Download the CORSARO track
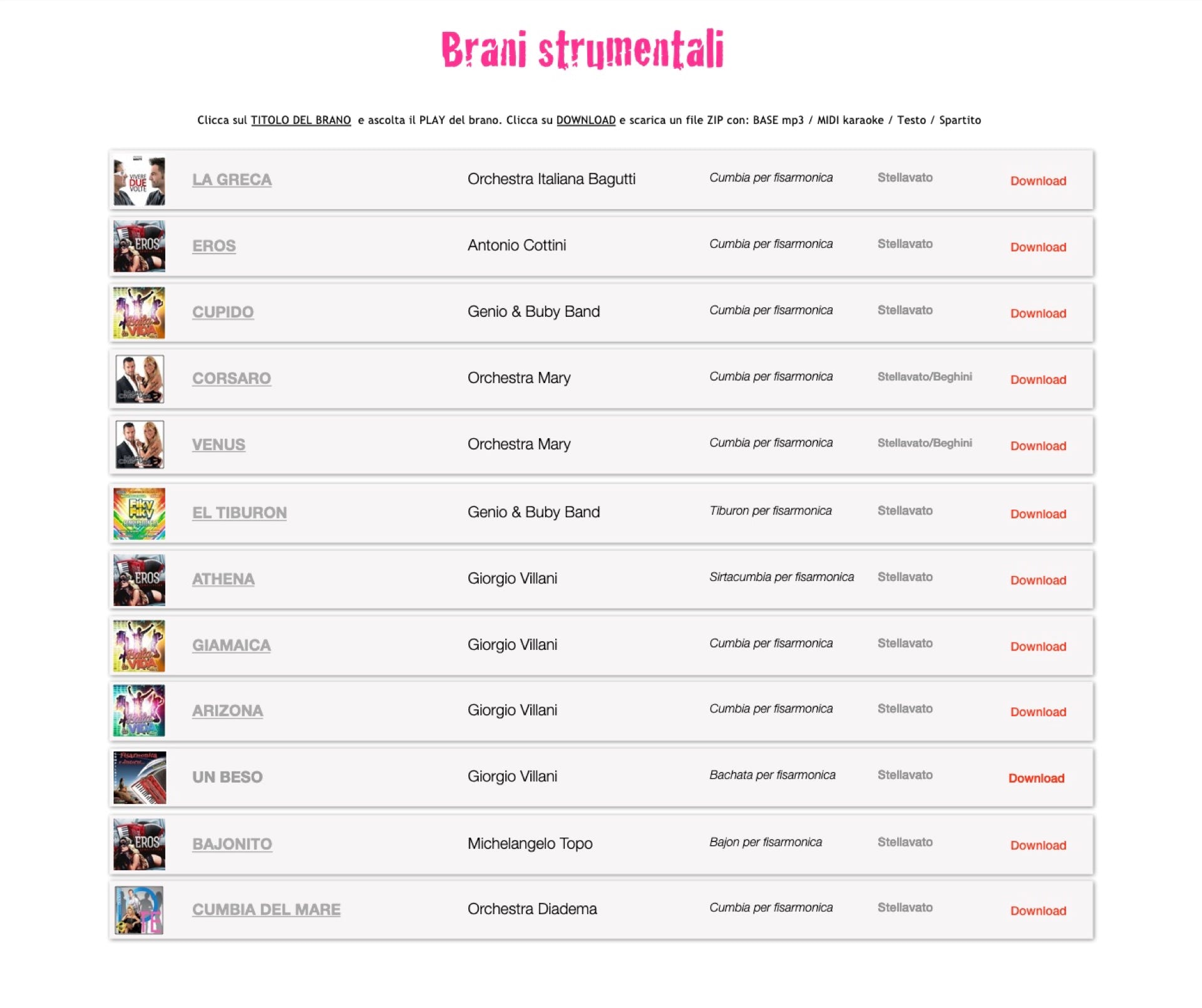Image resolution: width=1202 pixels, height=1008 pixels. (1038, 379)
